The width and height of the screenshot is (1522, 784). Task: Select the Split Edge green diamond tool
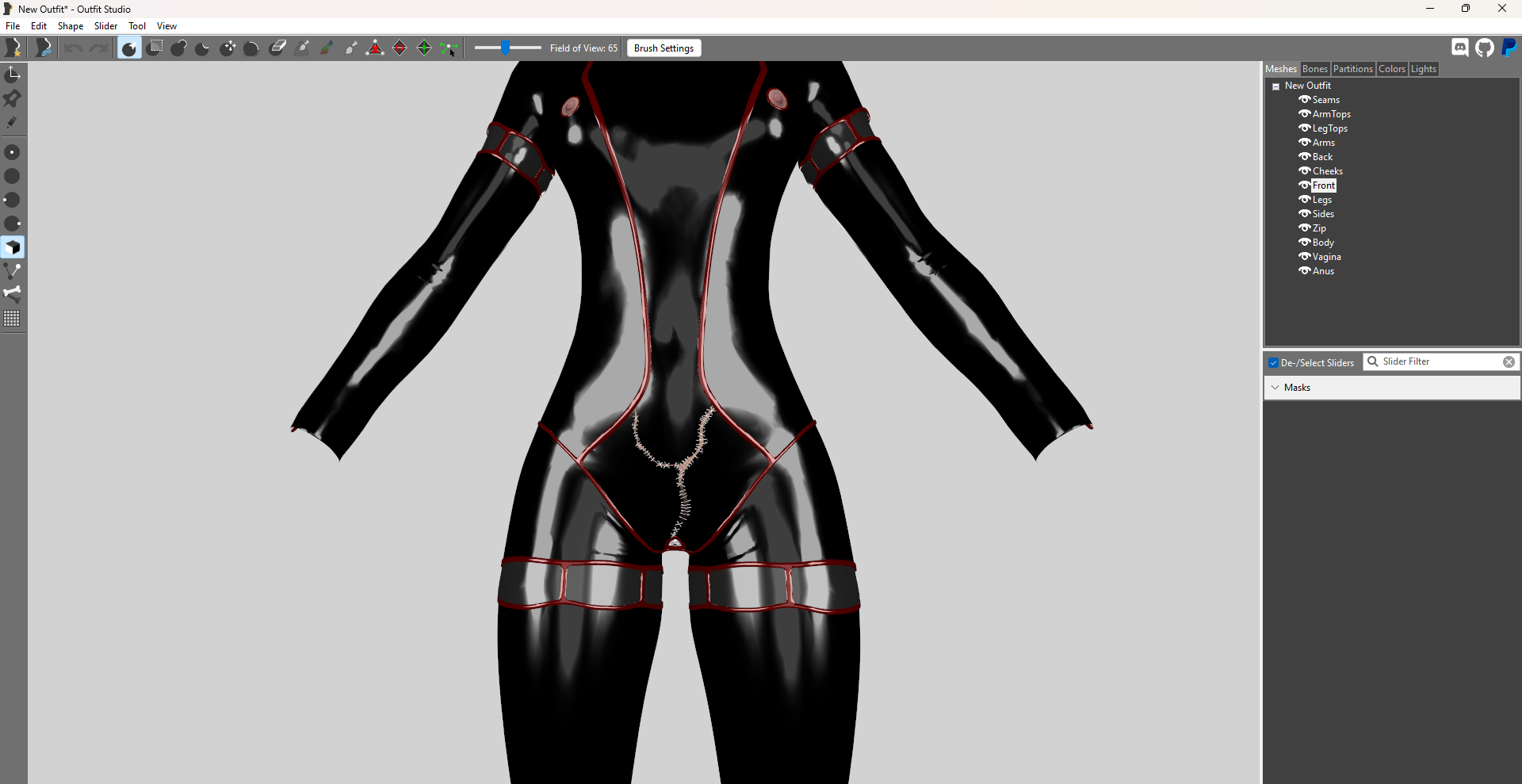424,48
